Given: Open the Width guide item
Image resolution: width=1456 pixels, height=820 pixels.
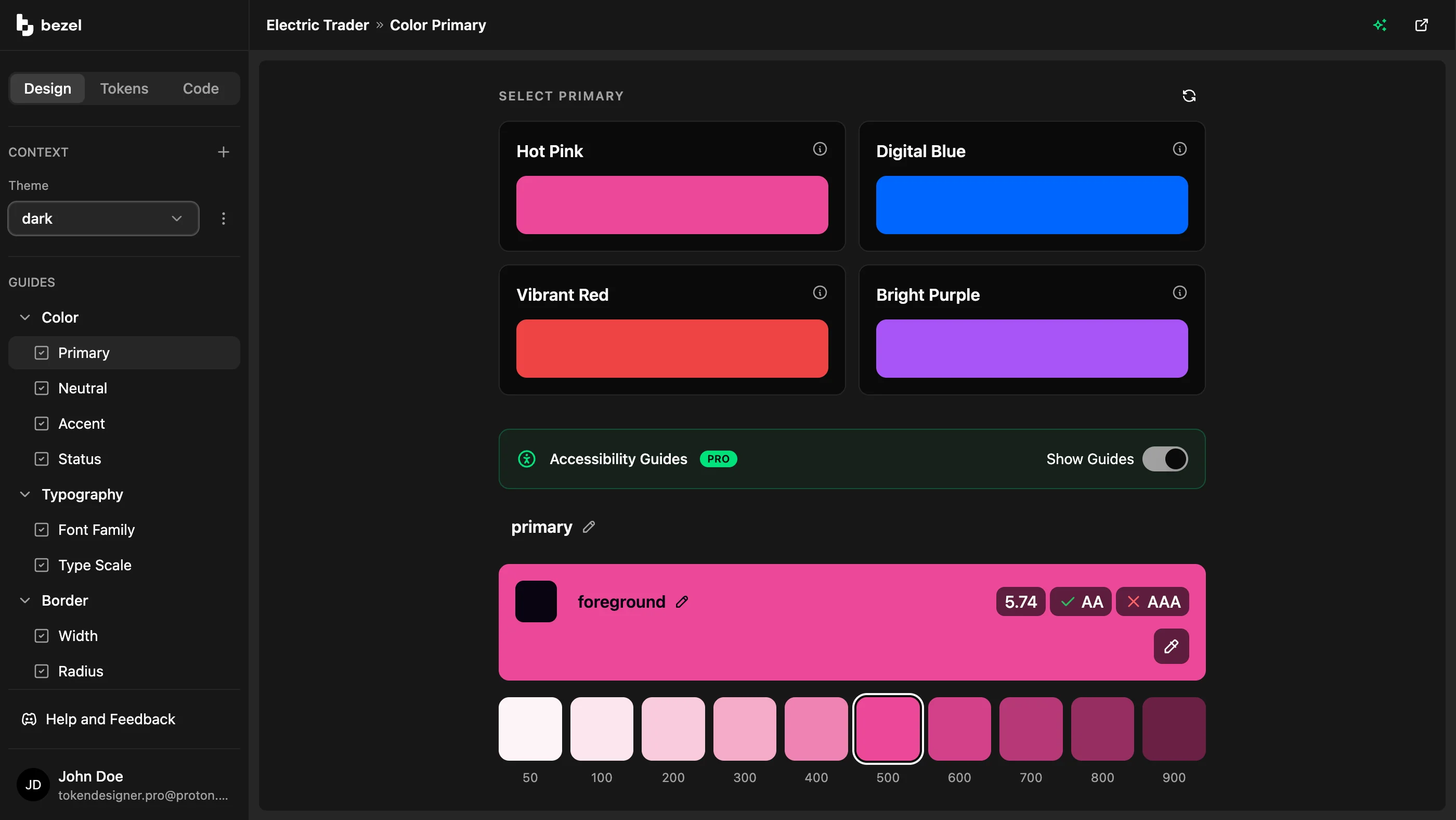Looking at the screenshot, I should coord(124,636).
